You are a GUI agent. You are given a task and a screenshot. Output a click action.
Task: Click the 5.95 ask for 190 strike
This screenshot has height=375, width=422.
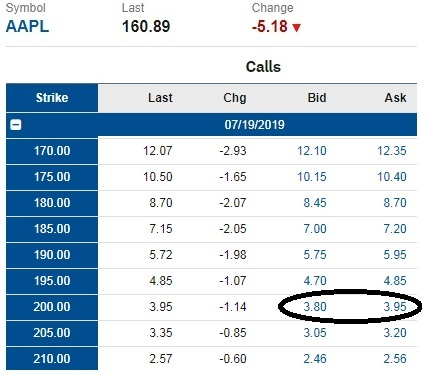[395, 255]
